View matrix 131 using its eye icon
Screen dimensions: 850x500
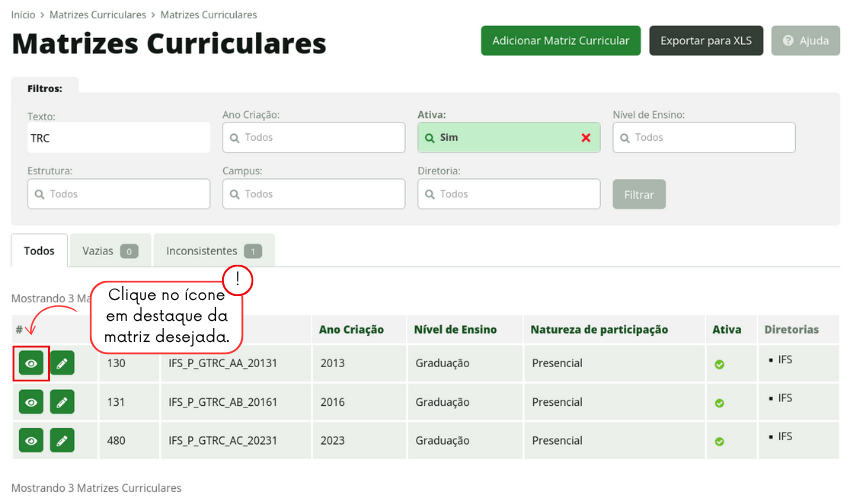(x=31, y=402)
